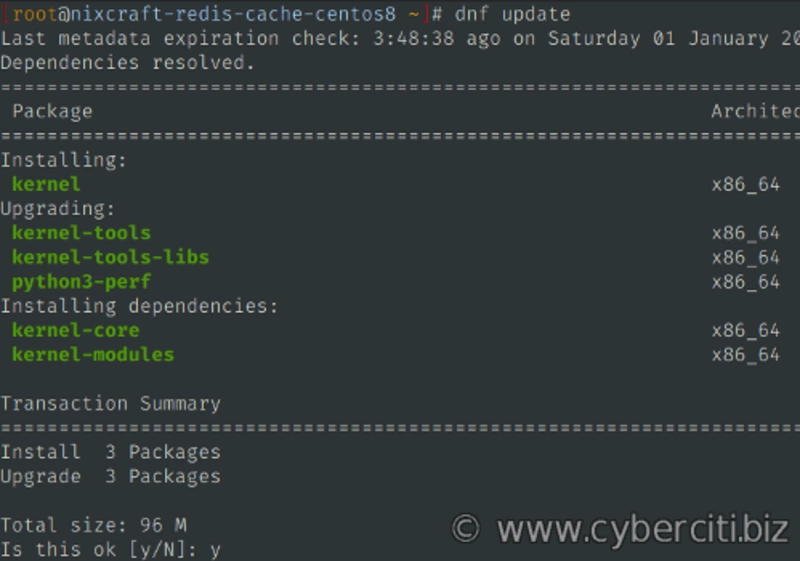Click the kernel-tools-libs package entry
This screenshot has height=561, width=800.
[x=110, y=257]
